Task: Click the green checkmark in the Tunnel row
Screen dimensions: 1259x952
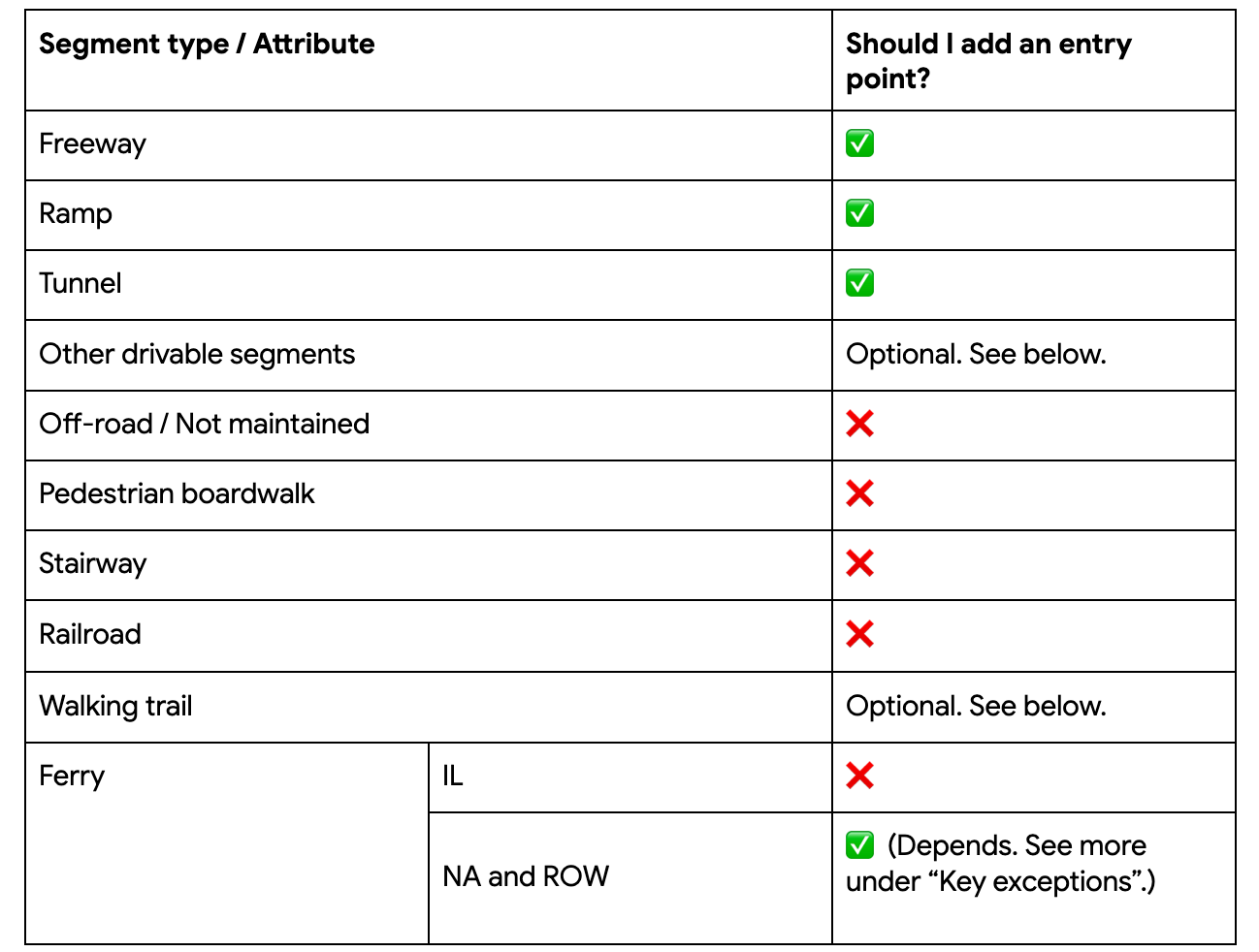Action: [x=859, y=283]
